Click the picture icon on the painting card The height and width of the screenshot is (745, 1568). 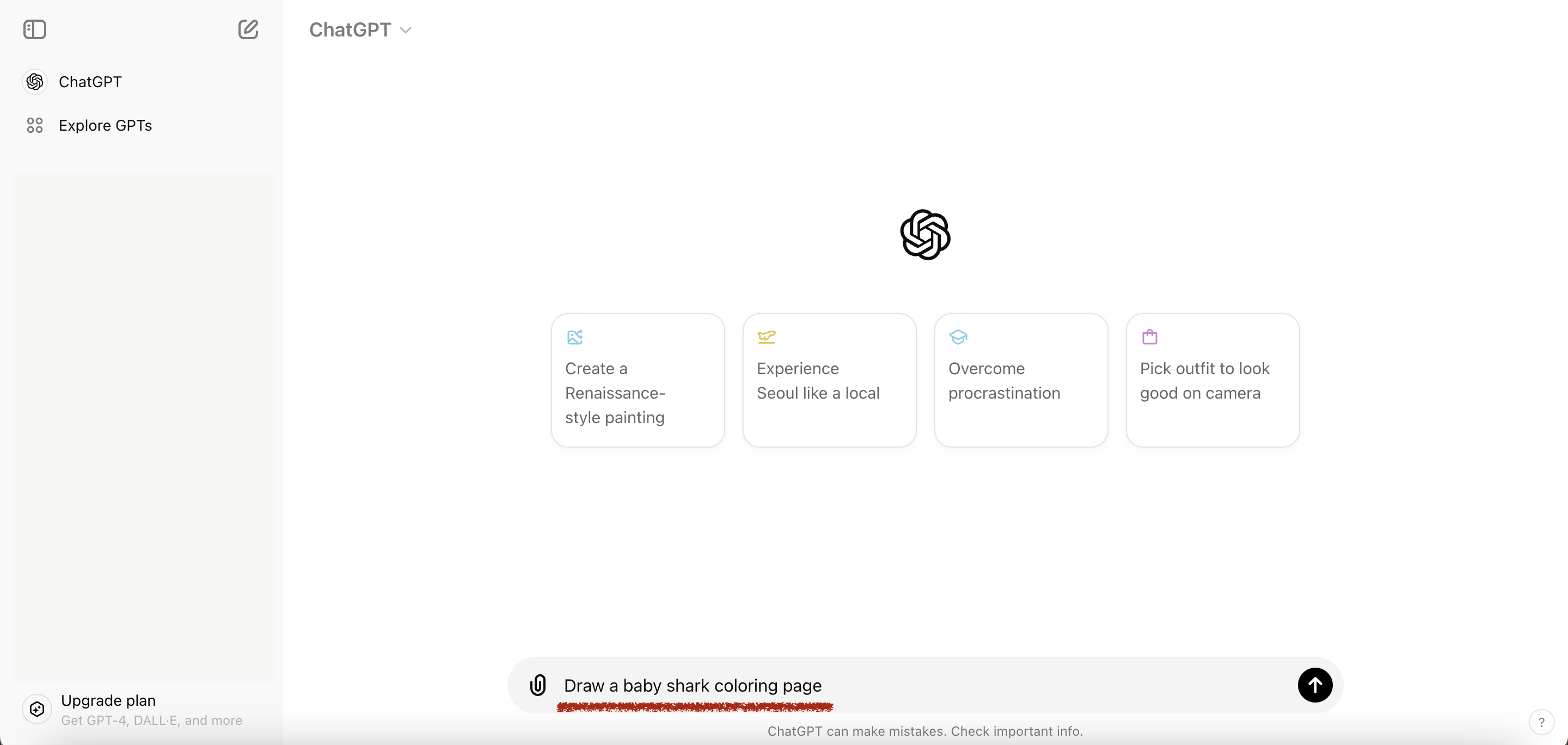(x=574, y=337)
